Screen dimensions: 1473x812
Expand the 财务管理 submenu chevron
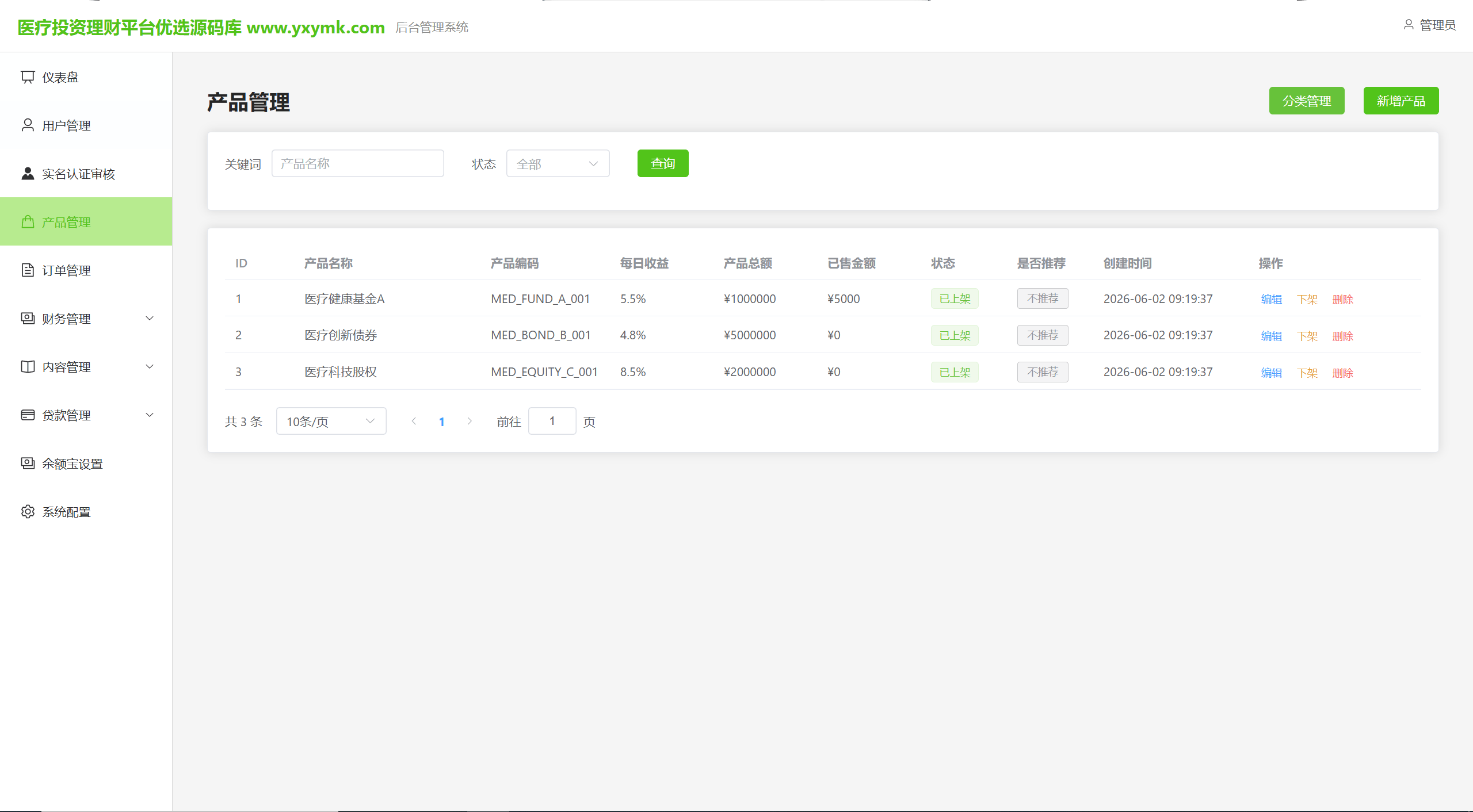(x=150, y=319)
